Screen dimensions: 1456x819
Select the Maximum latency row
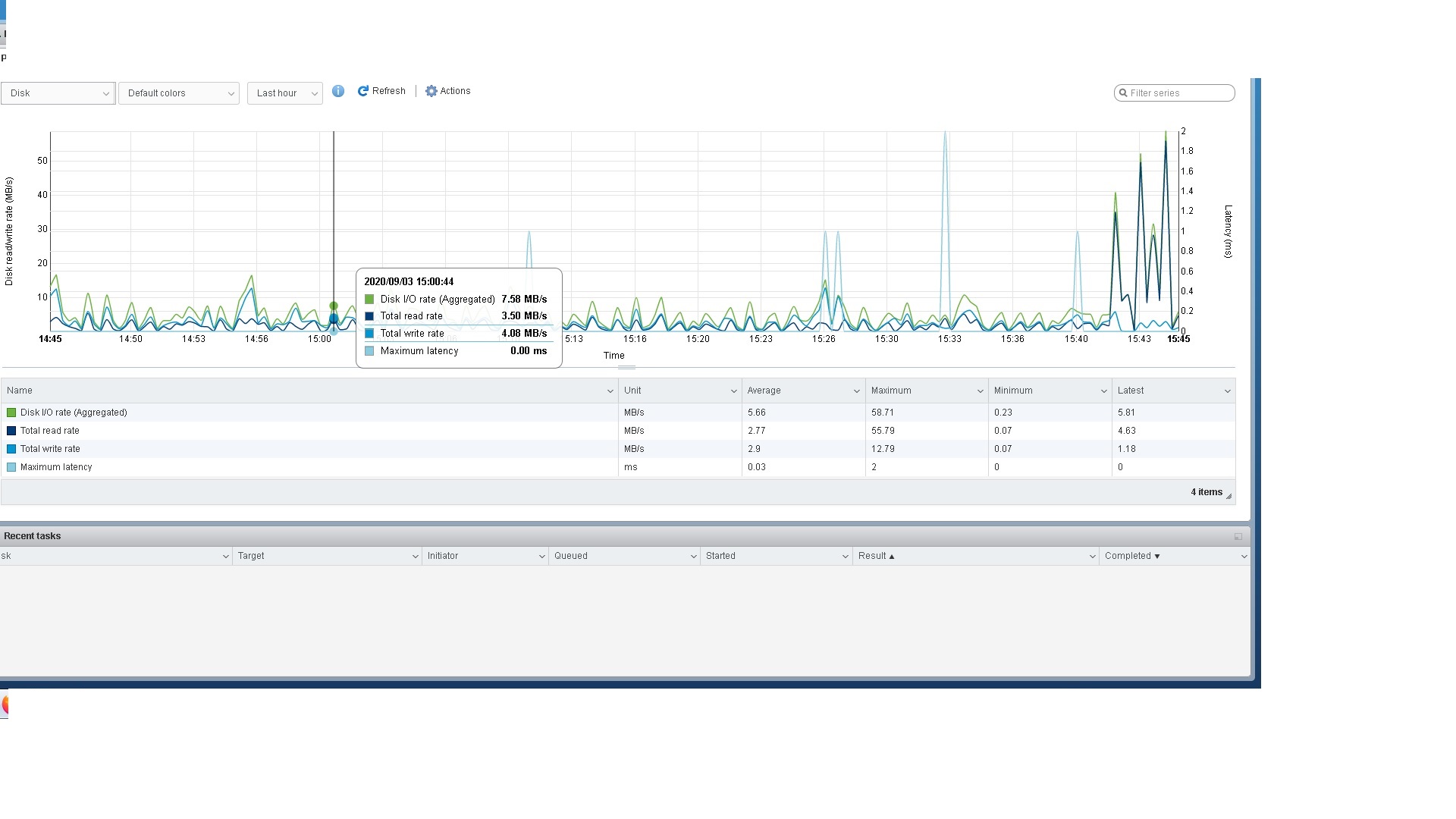coord(618,467)
